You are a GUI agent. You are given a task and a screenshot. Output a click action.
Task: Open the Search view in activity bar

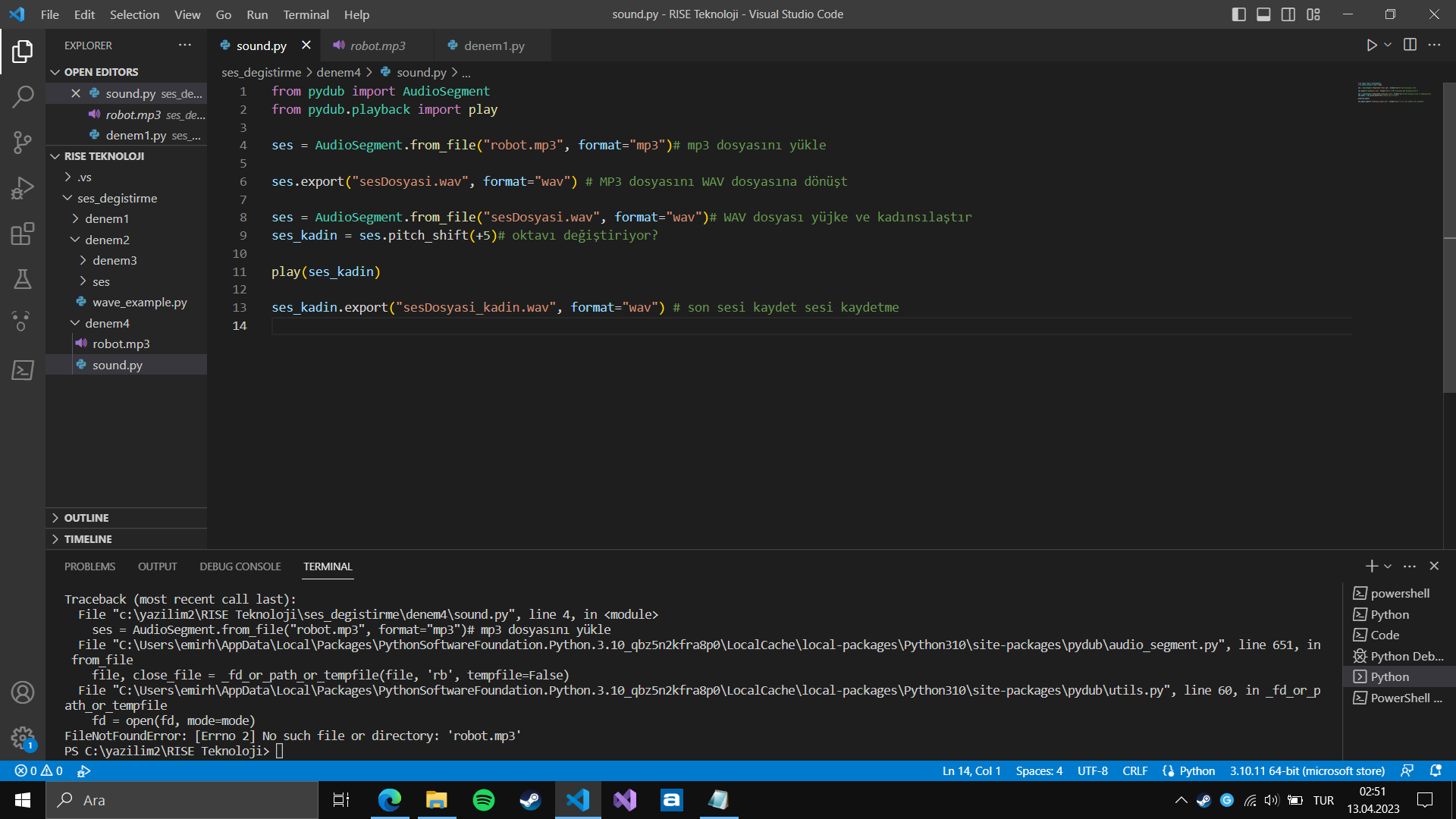click(23, 96)
